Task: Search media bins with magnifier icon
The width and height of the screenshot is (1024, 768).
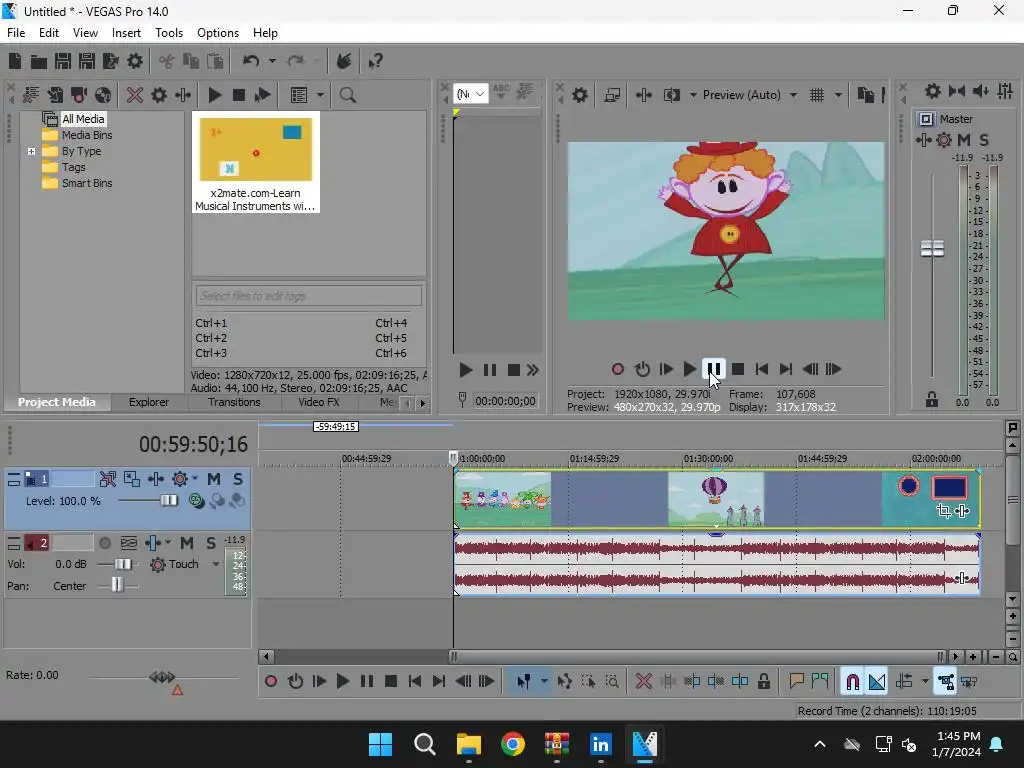Action: point(348,95)
